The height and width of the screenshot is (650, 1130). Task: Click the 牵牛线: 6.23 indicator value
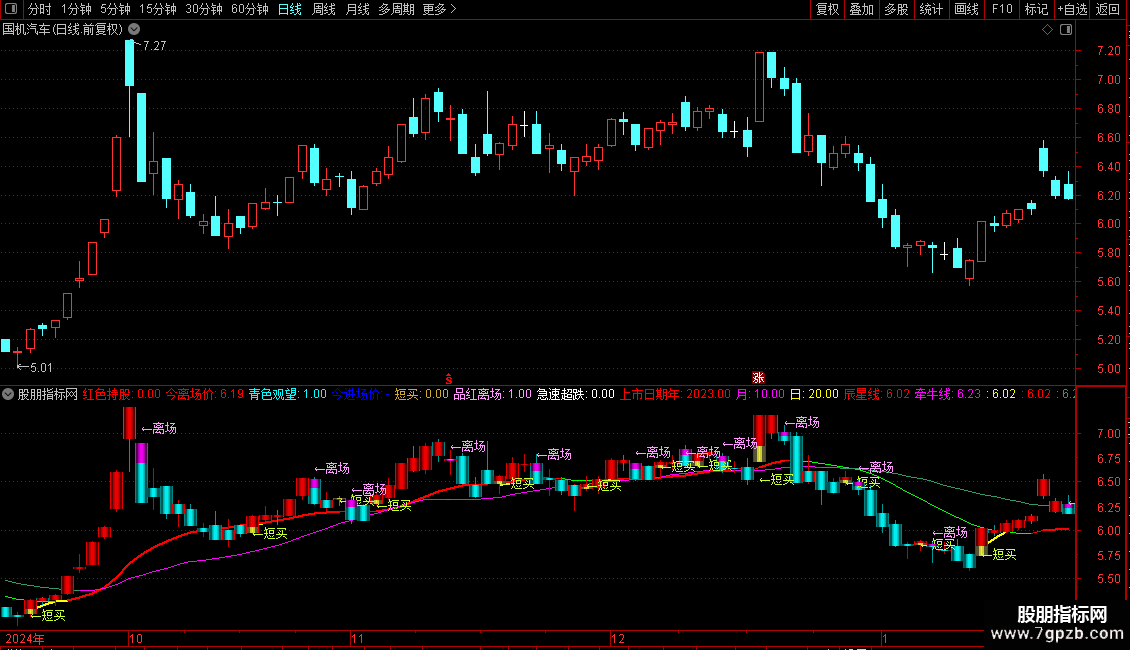coord(948,394)
